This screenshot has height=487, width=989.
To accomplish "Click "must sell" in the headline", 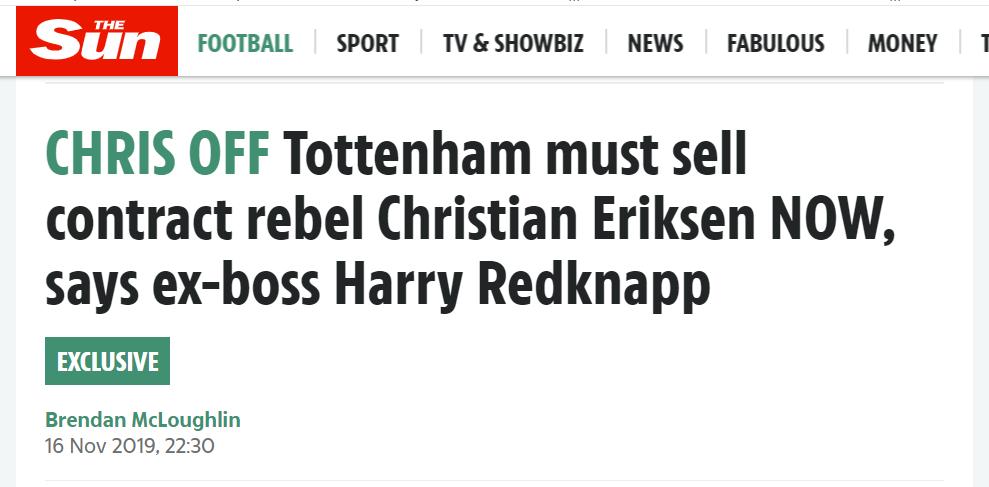I will point(650,155).
